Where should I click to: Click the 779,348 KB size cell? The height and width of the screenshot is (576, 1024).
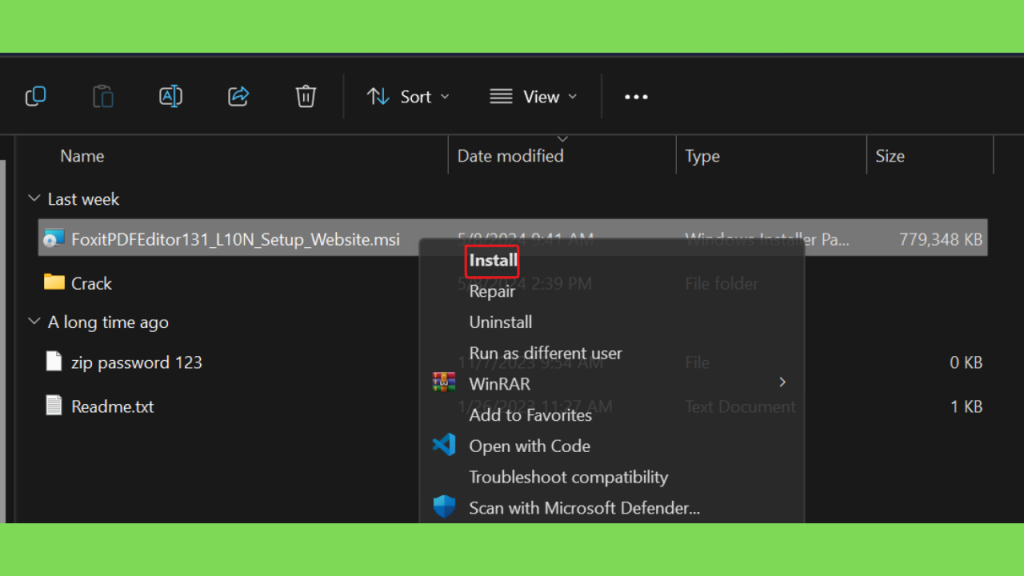[940, 240]
